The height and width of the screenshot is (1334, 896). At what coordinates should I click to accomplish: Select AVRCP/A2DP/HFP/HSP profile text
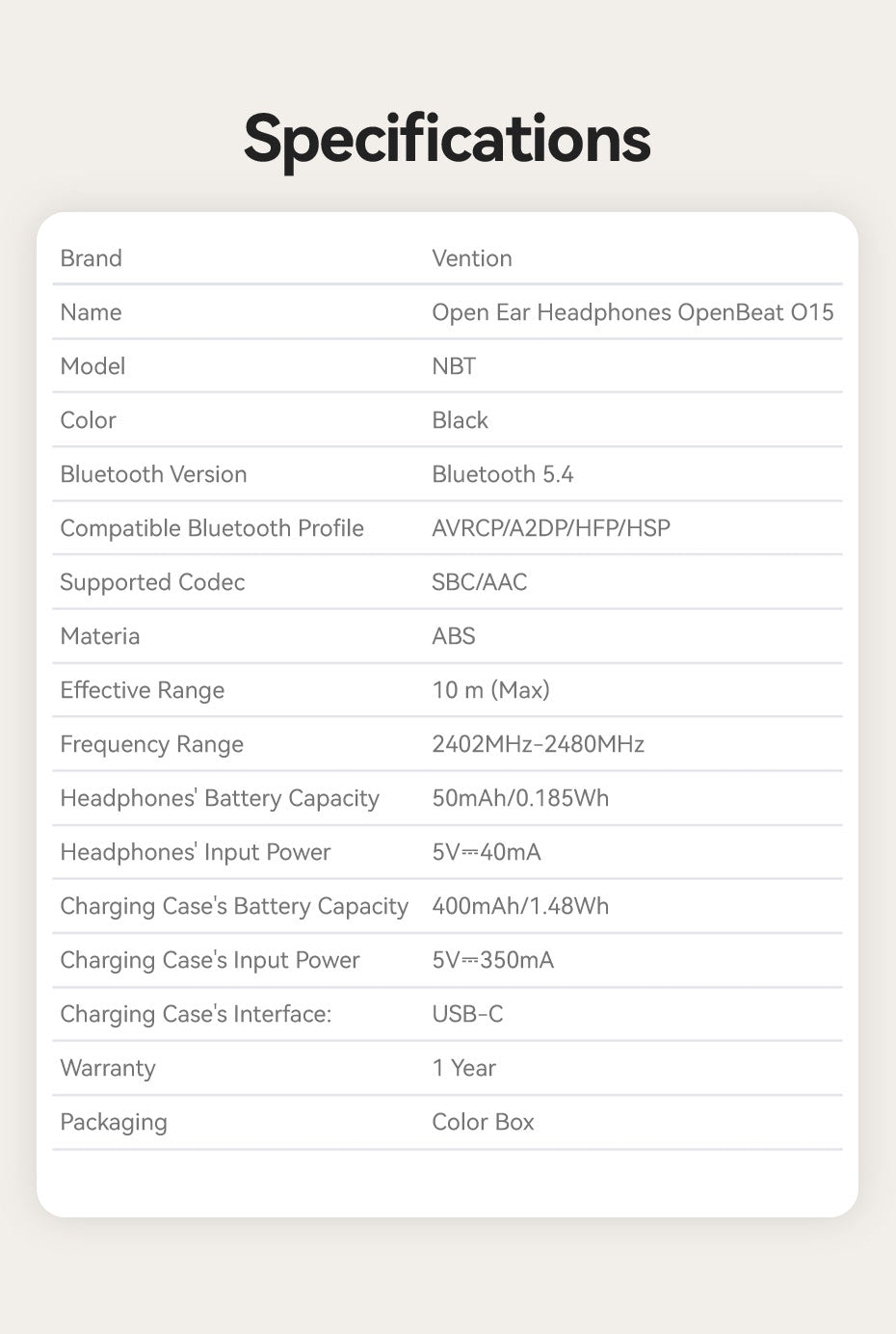pyautogui.click(x=551, y=528)
